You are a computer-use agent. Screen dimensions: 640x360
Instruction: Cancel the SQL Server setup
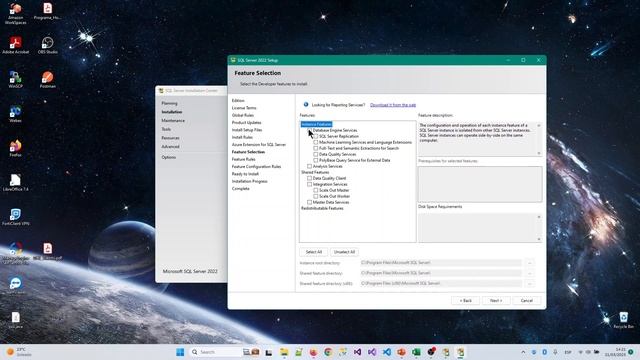(x=527, y=300)
